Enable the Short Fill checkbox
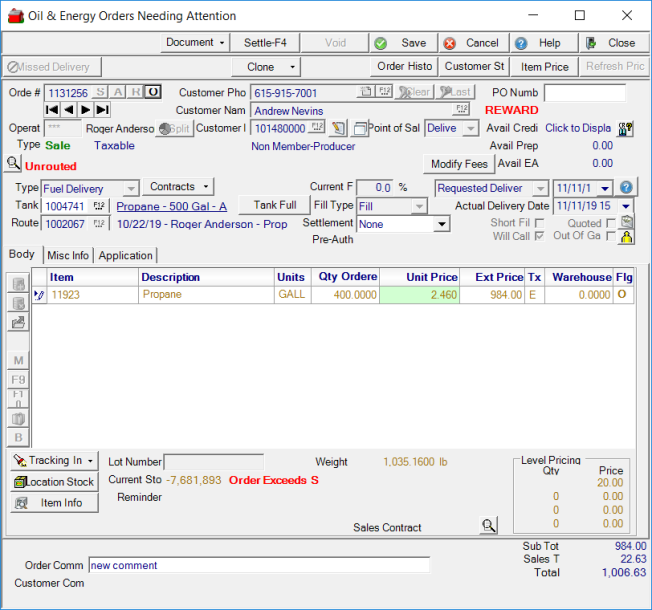 point(540,223)
